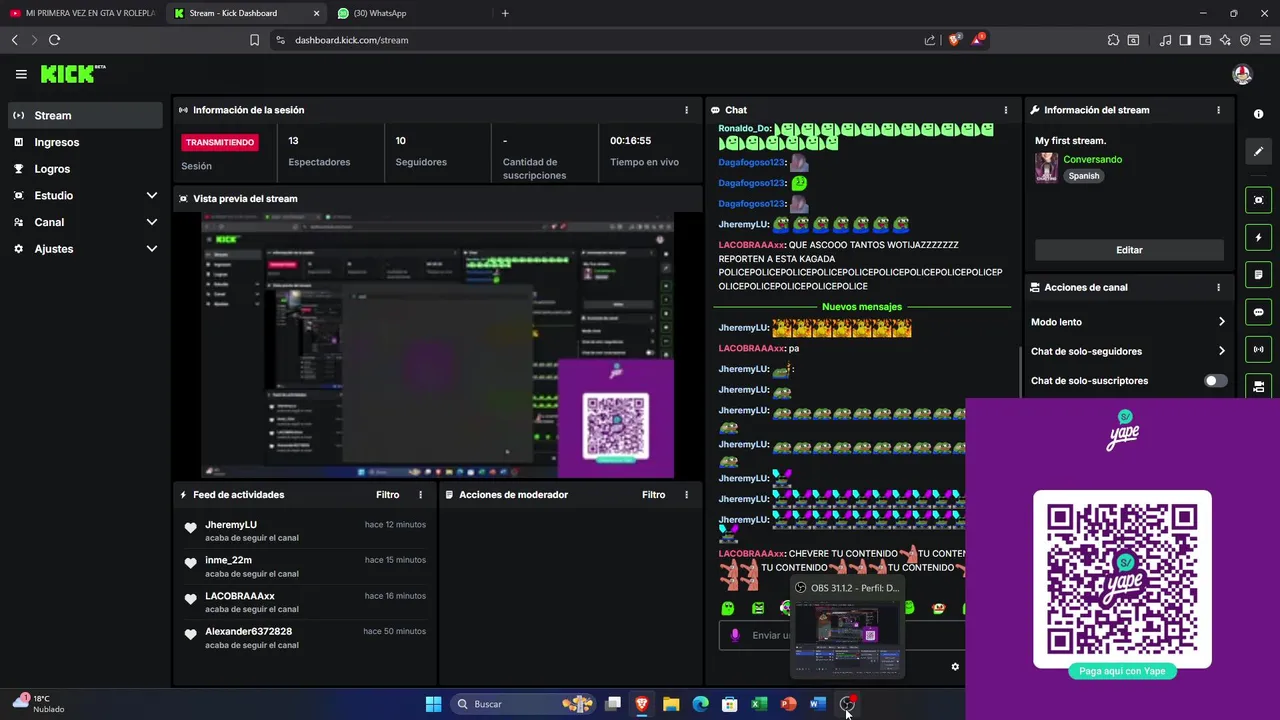1280x720 pixels.
Task: Click the stream preview video
Action: point(437,345)
